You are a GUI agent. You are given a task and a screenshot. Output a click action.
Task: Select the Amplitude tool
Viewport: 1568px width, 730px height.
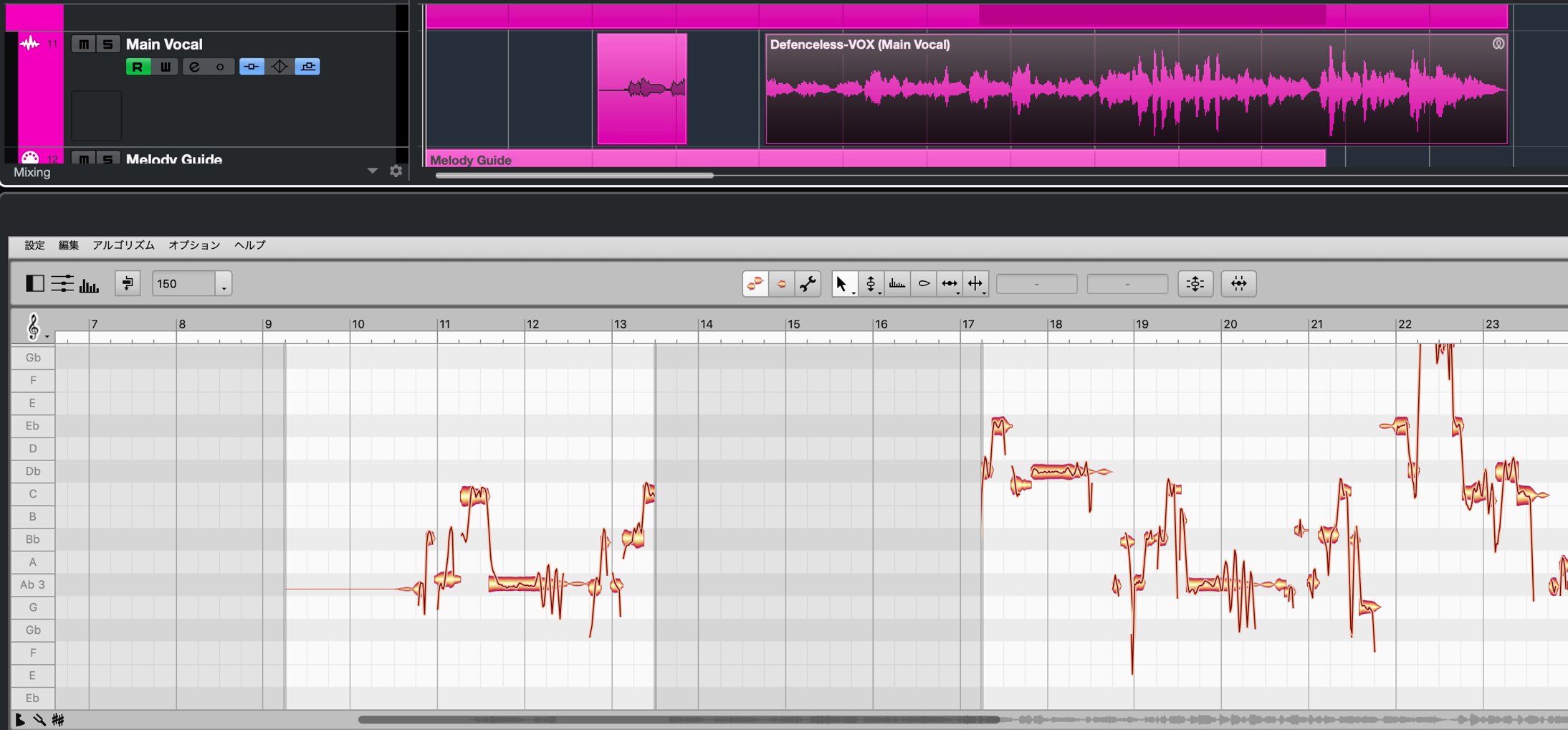coord(924,283)
